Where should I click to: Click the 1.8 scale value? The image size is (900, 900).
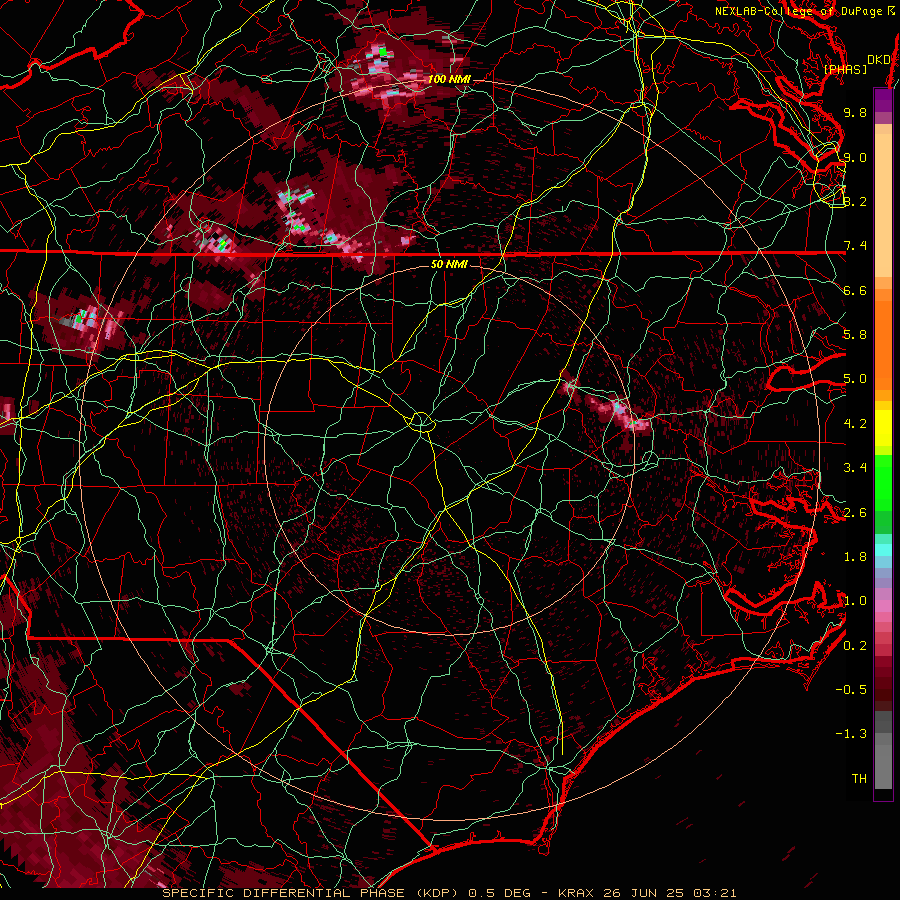(855, 557)
